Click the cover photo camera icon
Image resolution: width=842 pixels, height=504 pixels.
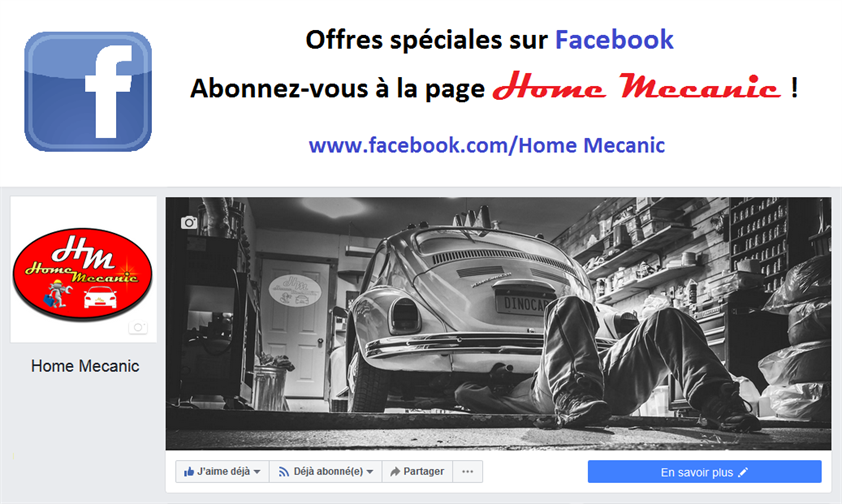point(188,222)
